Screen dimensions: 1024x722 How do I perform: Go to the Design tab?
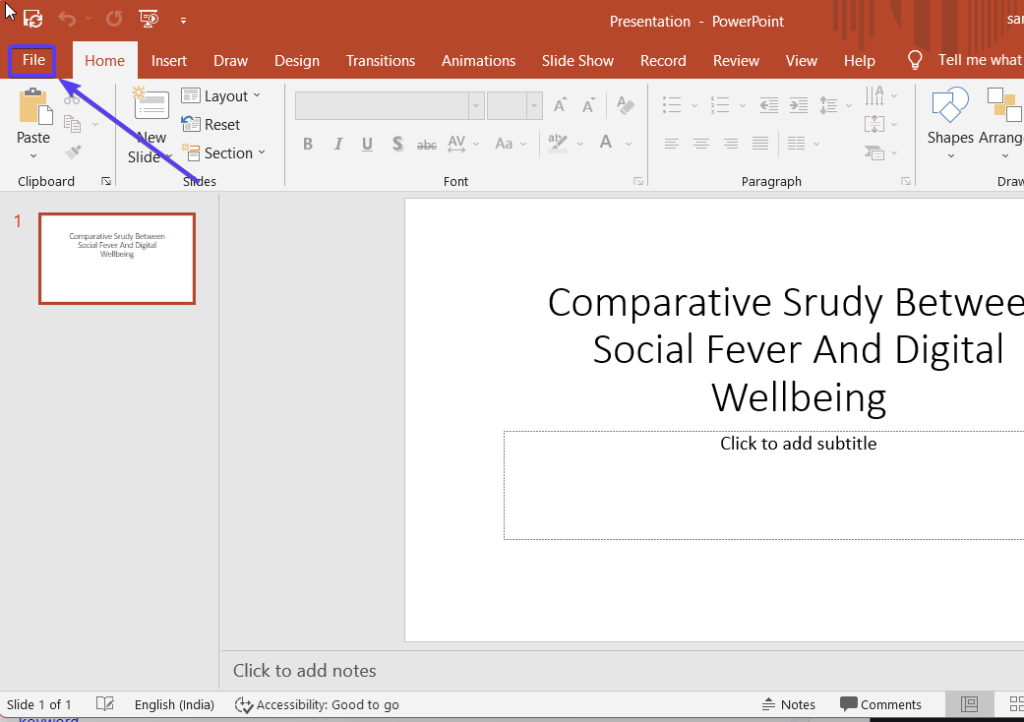point(296,61)
